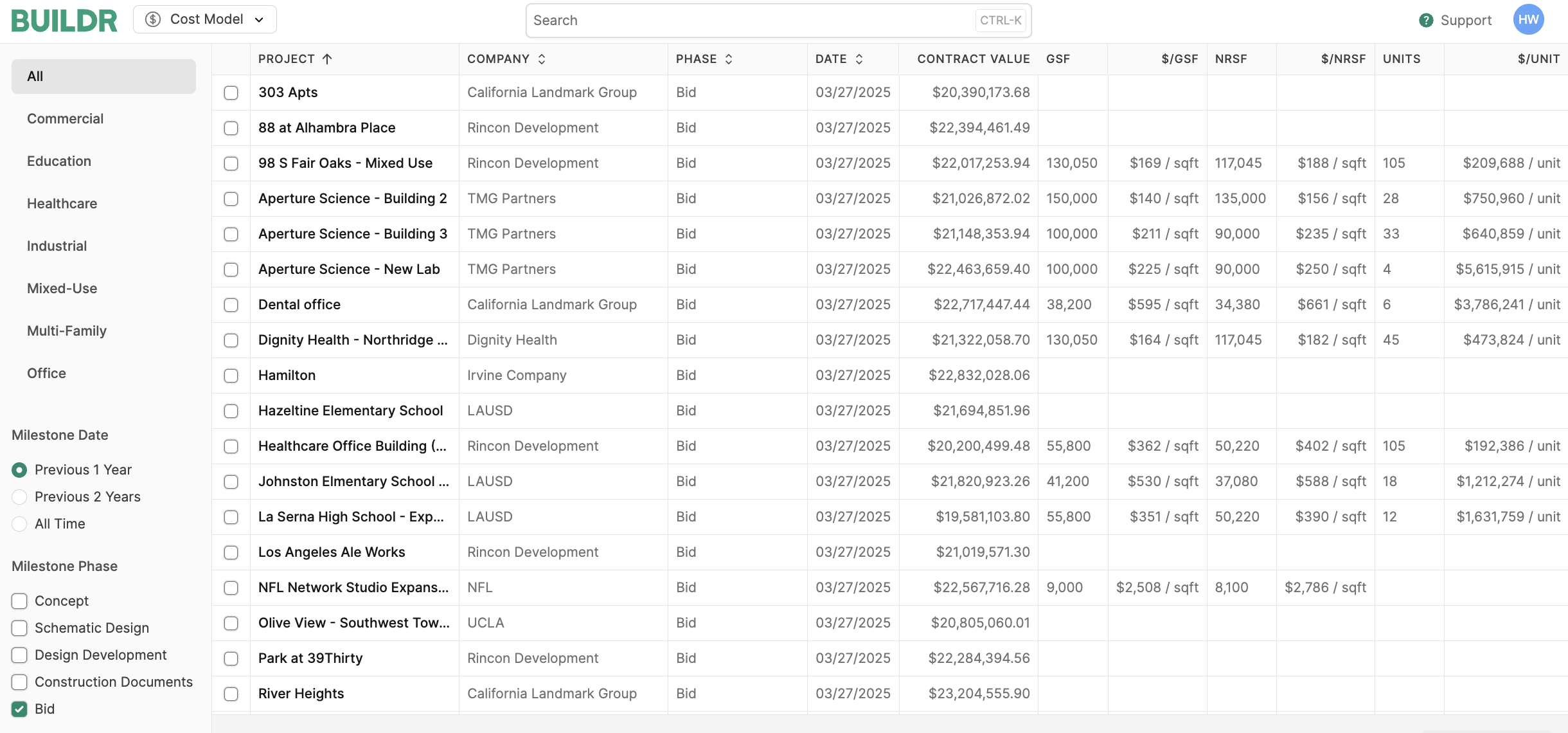Open the Dental office project
The image size is (1568, 733).
tap(299, 305)
